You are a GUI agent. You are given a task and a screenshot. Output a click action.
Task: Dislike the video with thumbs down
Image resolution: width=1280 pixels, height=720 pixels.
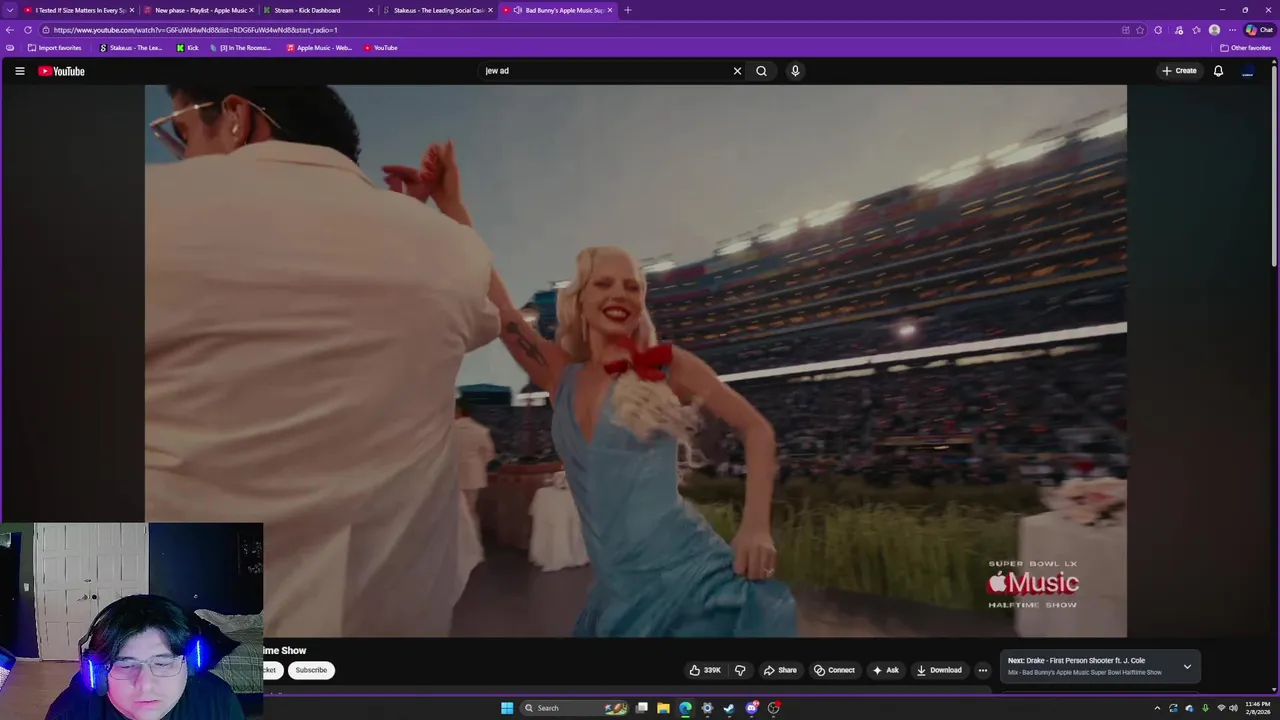click(740, 670)
